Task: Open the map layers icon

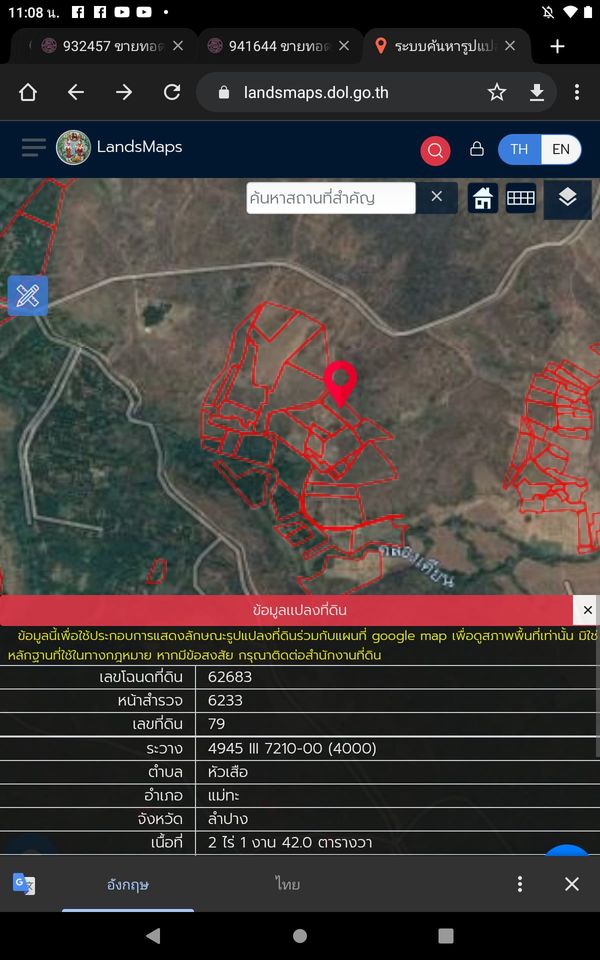Action: [x=568, y=197]
